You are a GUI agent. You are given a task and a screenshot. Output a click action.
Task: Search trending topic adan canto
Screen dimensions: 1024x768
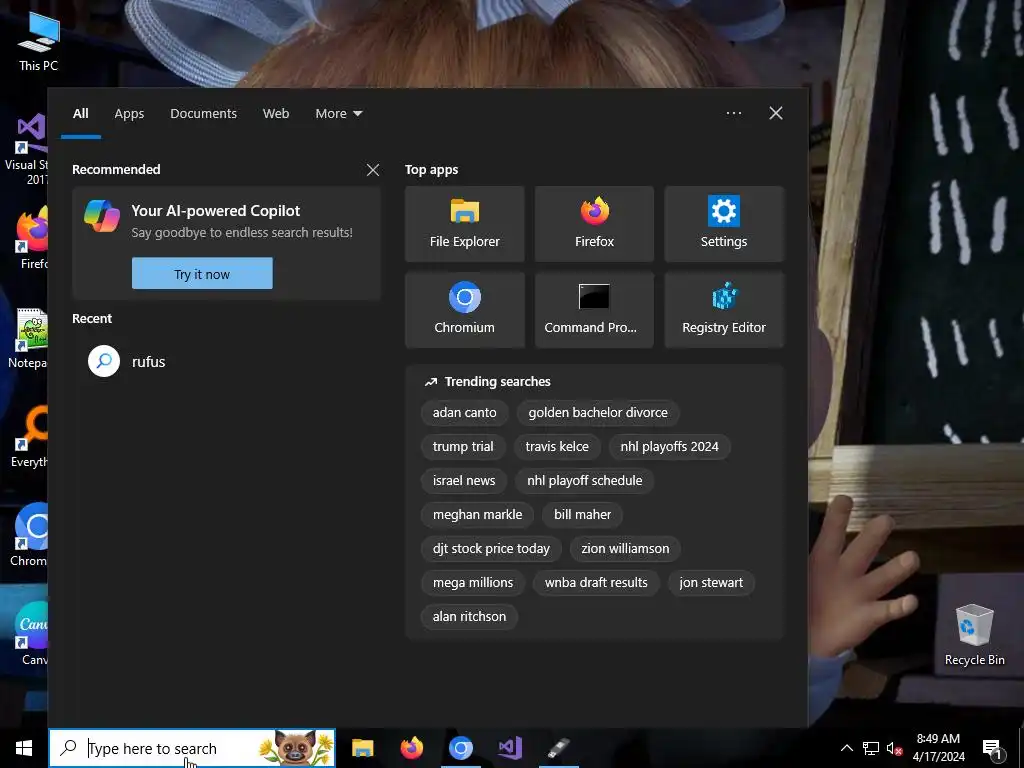[x=464, y=413]
